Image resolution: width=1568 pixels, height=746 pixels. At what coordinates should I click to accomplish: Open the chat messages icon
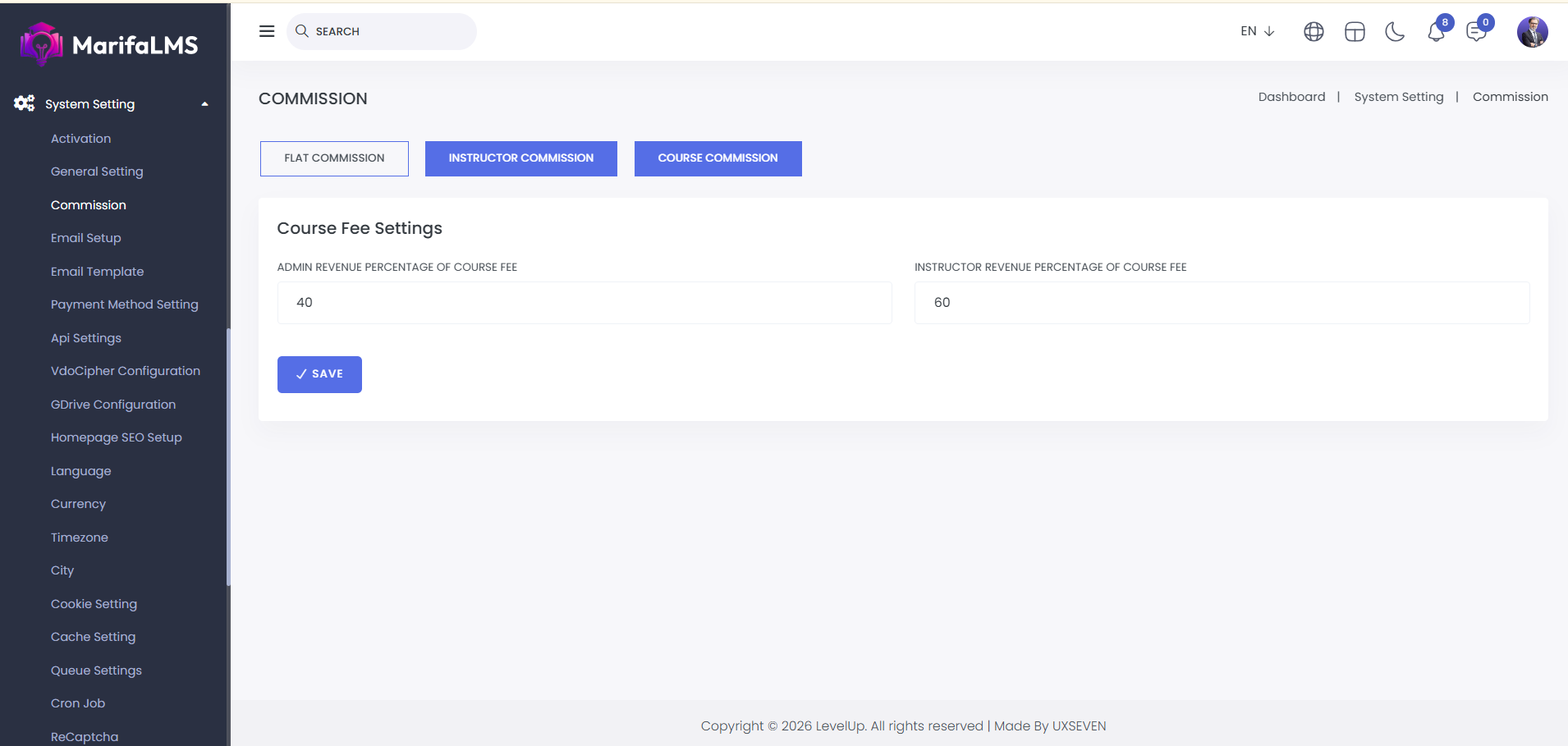[1476, 33]
